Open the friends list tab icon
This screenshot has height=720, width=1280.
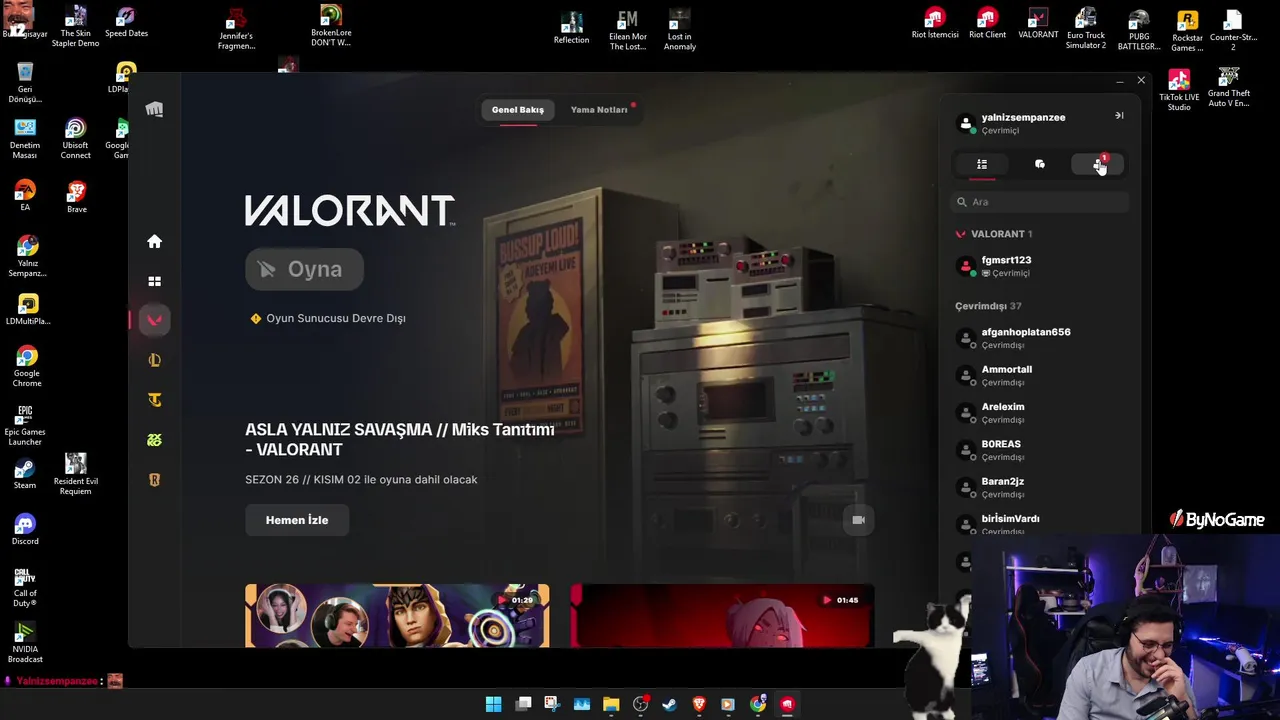pyautogui.click(x=982, y=164)
